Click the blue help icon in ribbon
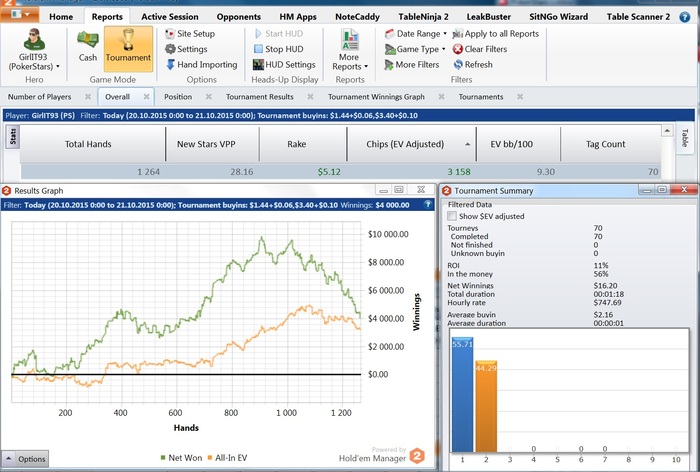Image resolution: width=700 pixels, height=472 pixels. [x=685, y=17]
